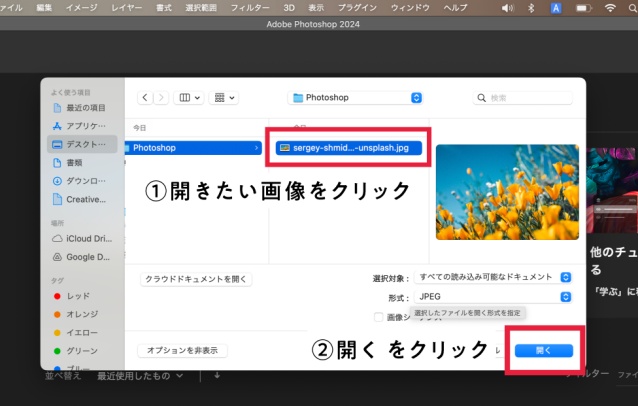Screen dimensions: 638x406
Task: Go forward with the right chevron button
Action: [161, 98]
